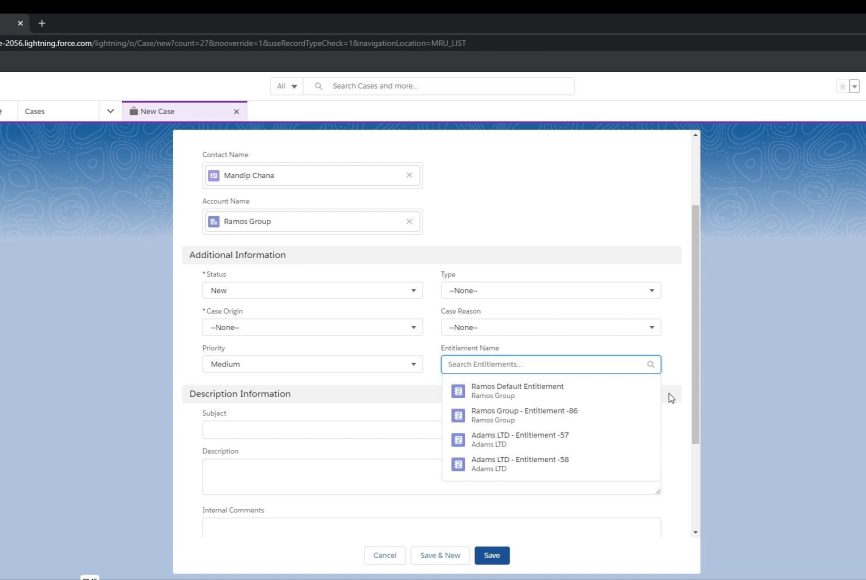
Task: Close the New Case tab
Action: (236, 112)
